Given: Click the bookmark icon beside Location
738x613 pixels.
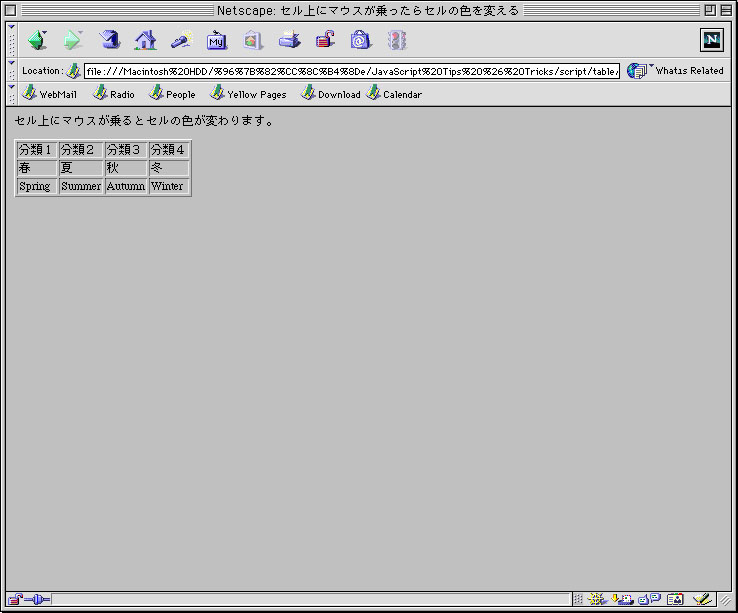Looking at the screenshot, I should [x=73, y=71].
